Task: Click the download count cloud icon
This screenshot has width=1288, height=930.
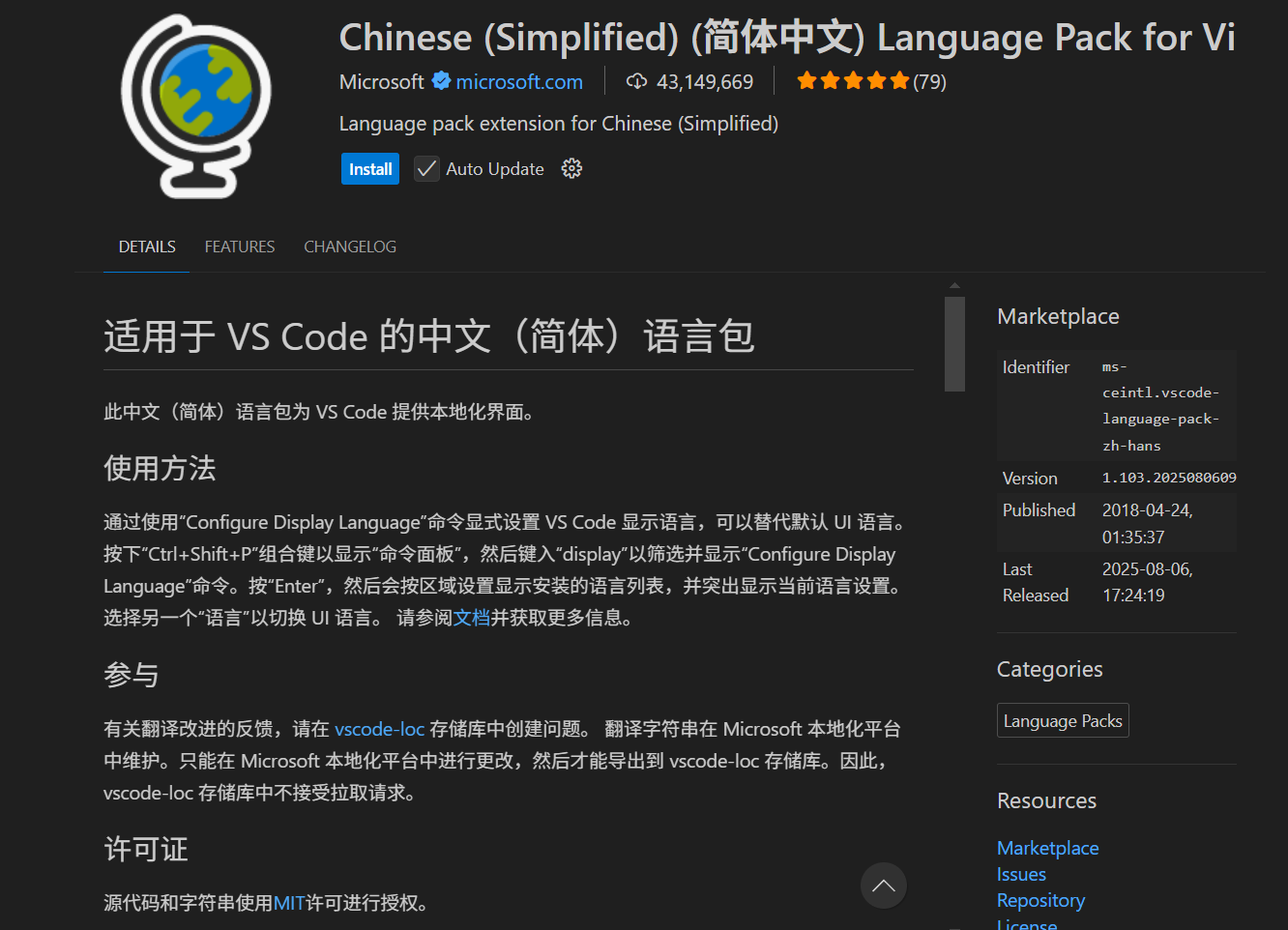Action: [x=636, y=81]
